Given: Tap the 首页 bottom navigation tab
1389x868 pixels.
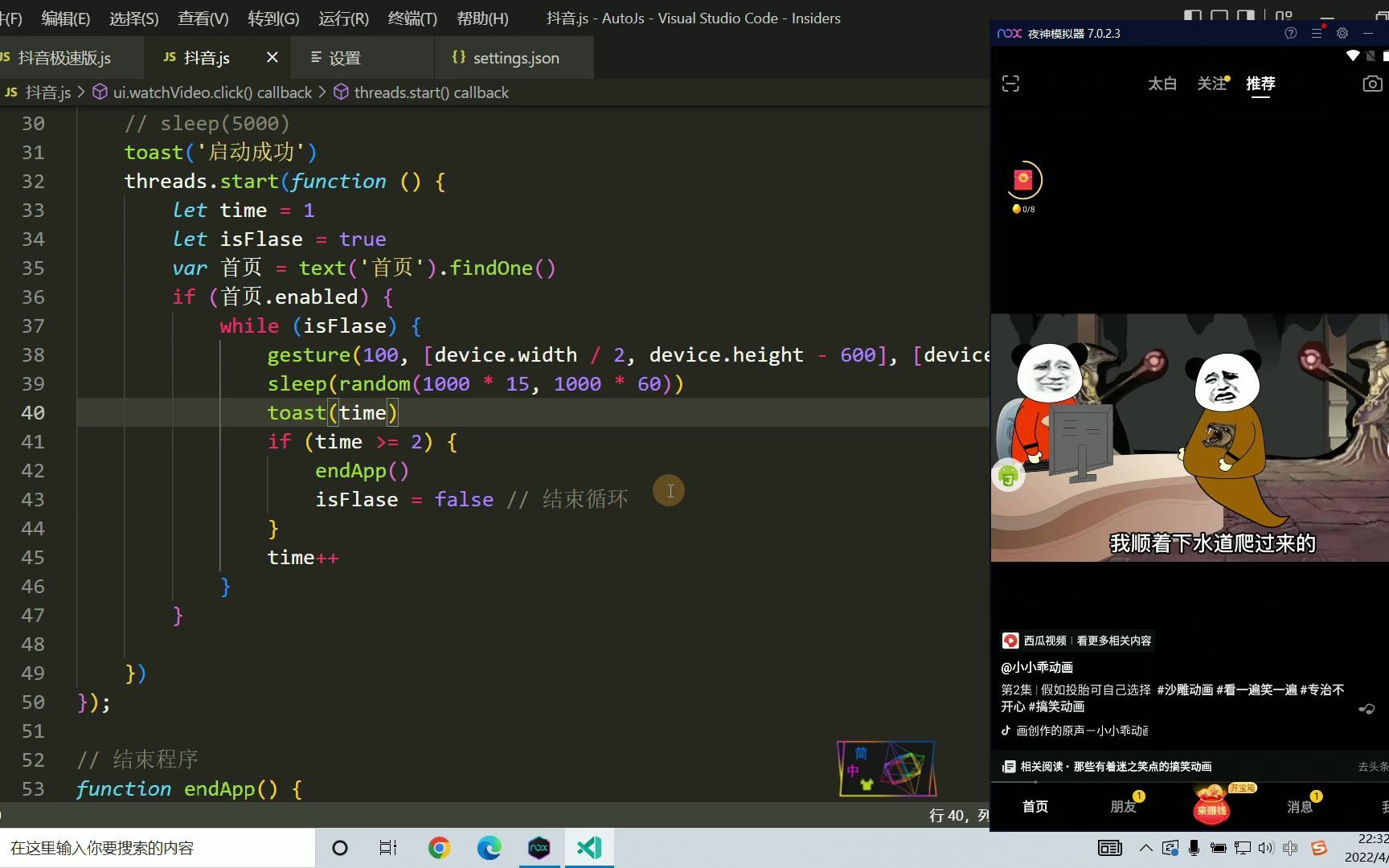Looking at the screenshot, I should [x=1035, y=806].
